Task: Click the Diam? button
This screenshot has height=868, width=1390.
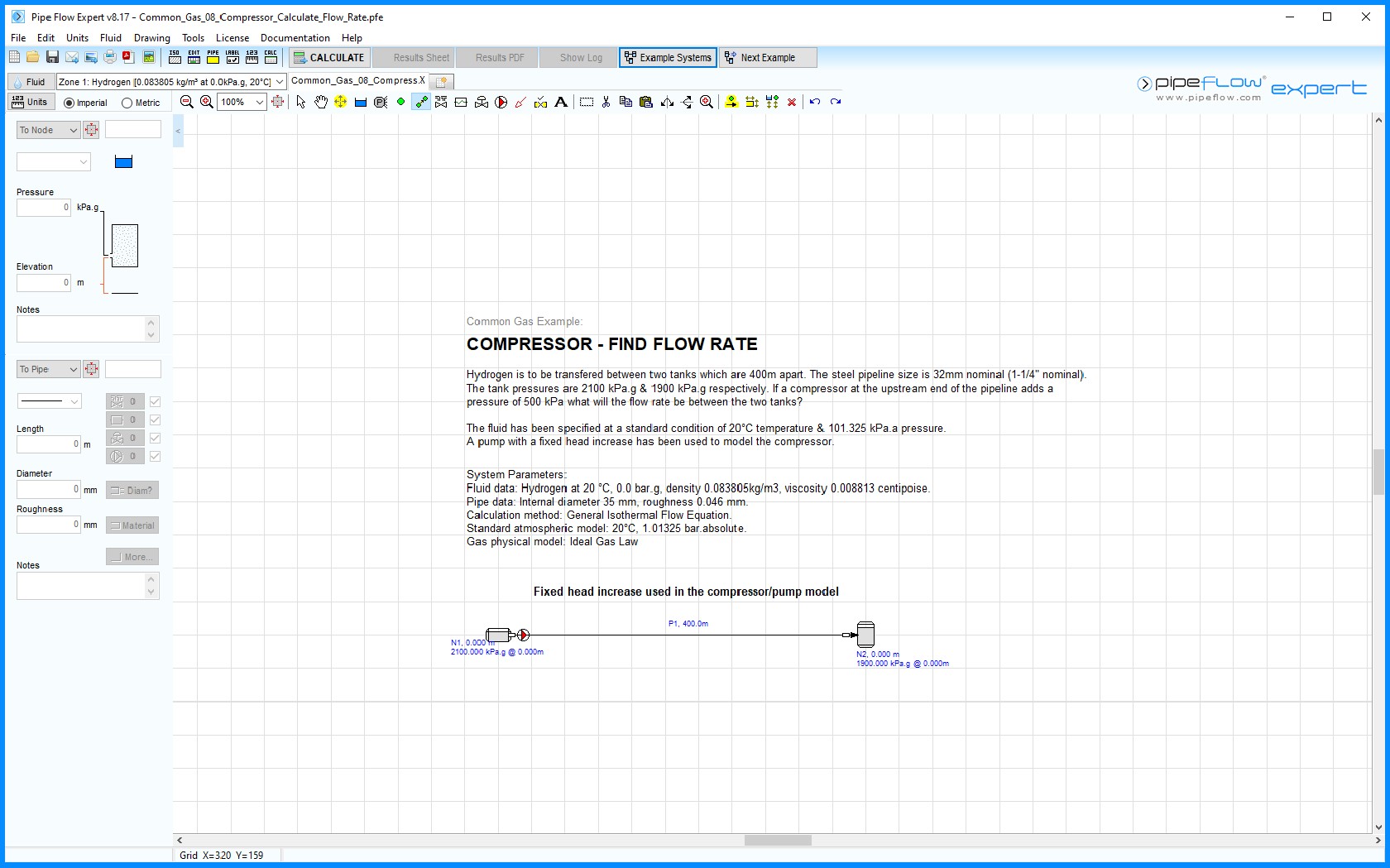Action: [x=132, y=490]
